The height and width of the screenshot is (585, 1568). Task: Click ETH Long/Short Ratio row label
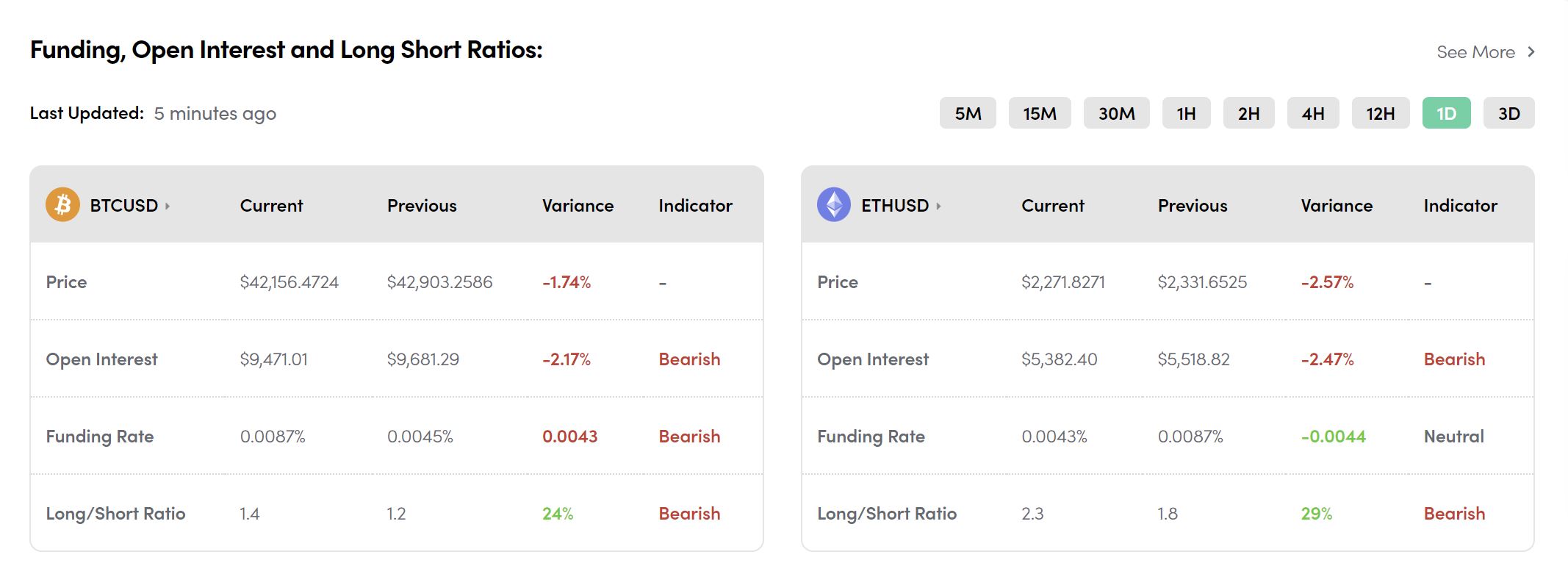887,514
